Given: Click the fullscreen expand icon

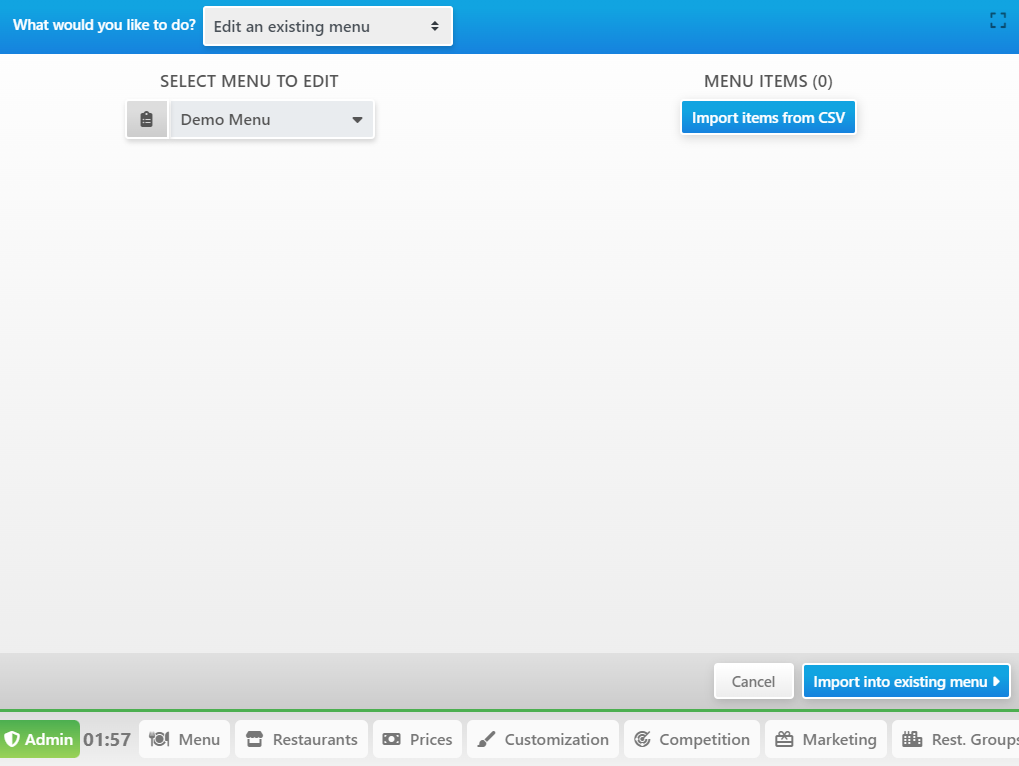Looking at the screenshot, I should (x=997, y=20).
